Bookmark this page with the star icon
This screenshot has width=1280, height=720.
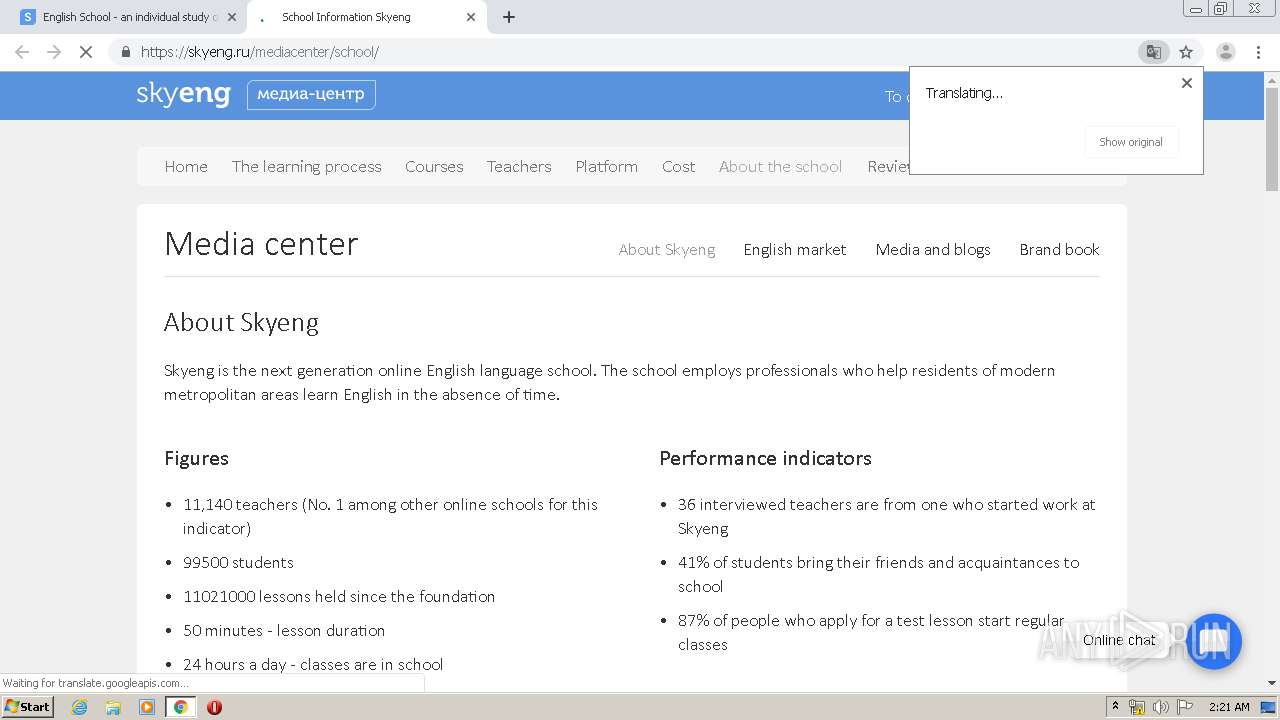[x=1186, y=52]
